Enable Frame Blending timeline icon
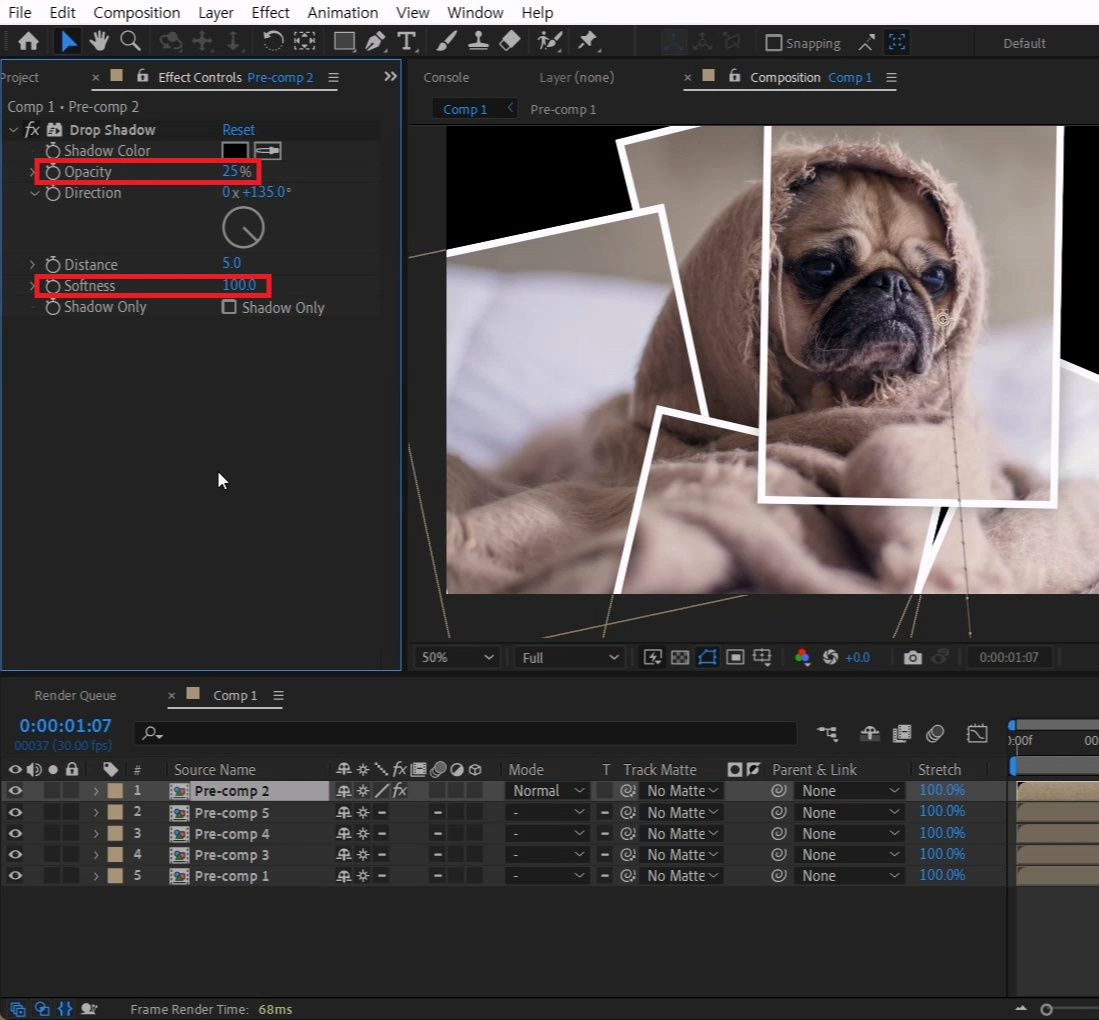Screen dimensions: 1099x1020 (x=902, y=734)
